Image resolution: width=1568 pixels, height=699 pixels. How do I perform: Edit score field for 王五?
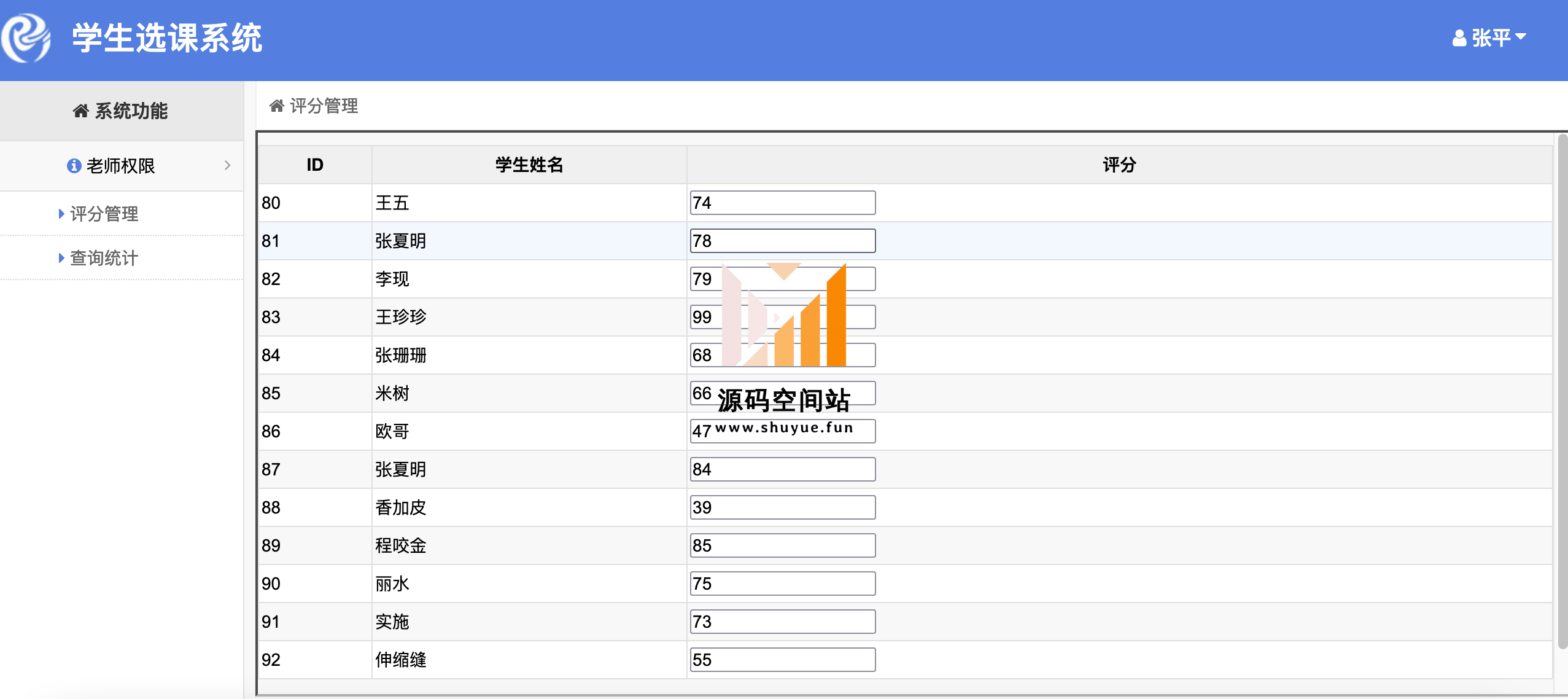click(783, 203)
